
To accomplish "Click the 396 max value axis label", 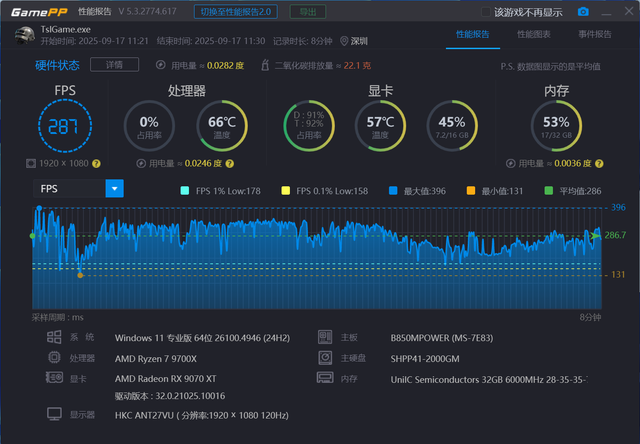I will click(618, 207).
